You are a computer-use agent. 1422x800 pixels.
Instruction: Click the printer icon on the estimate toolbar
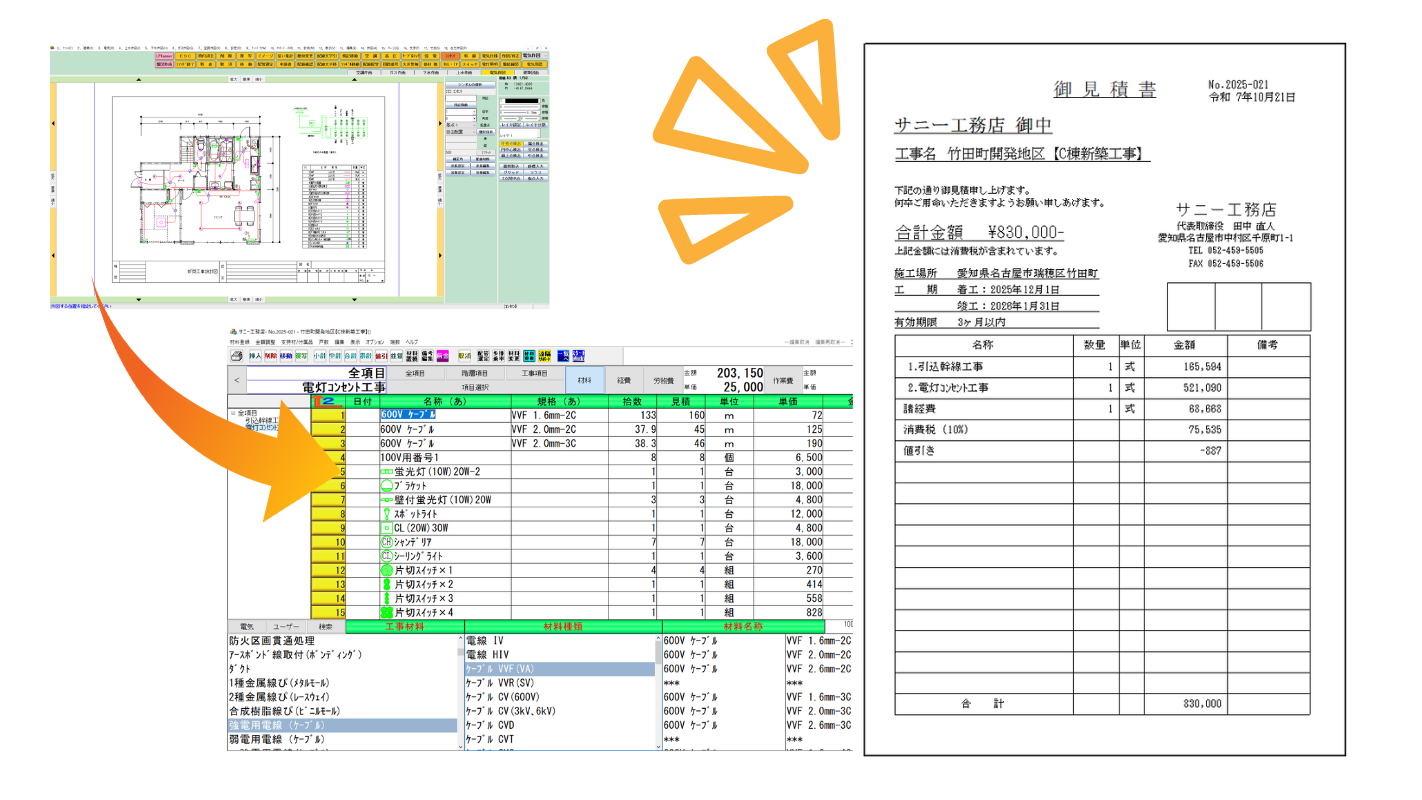[x=236, y=356]
